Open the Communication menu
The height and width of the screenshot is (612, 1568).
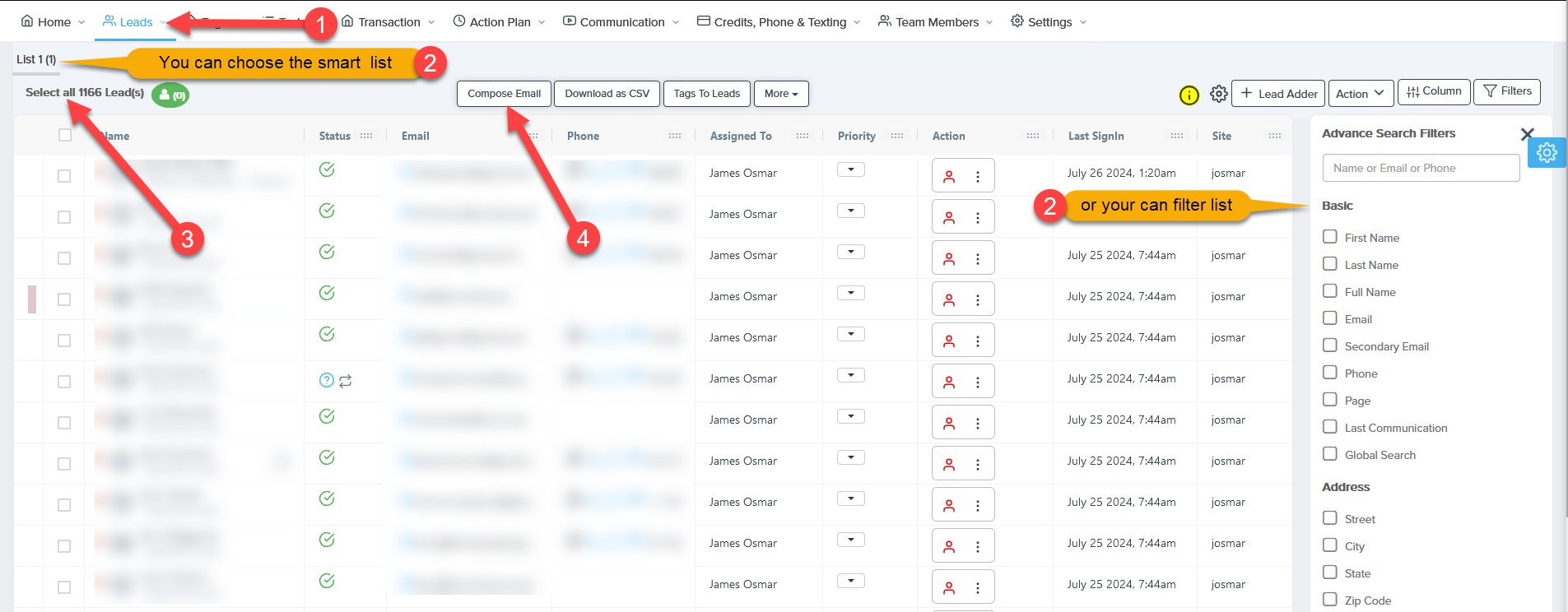click(x=621, y=22)
